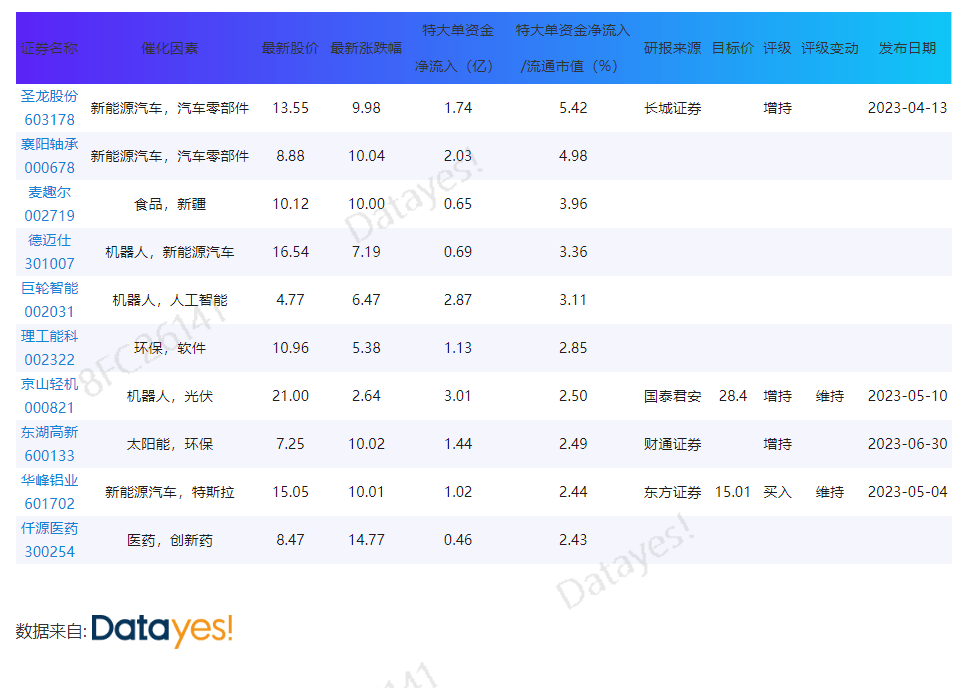Click 巨轮智能 net inflow 2.87
This screenshot has width=967, height=688.
pyautogui.click(x=458, y=300)
